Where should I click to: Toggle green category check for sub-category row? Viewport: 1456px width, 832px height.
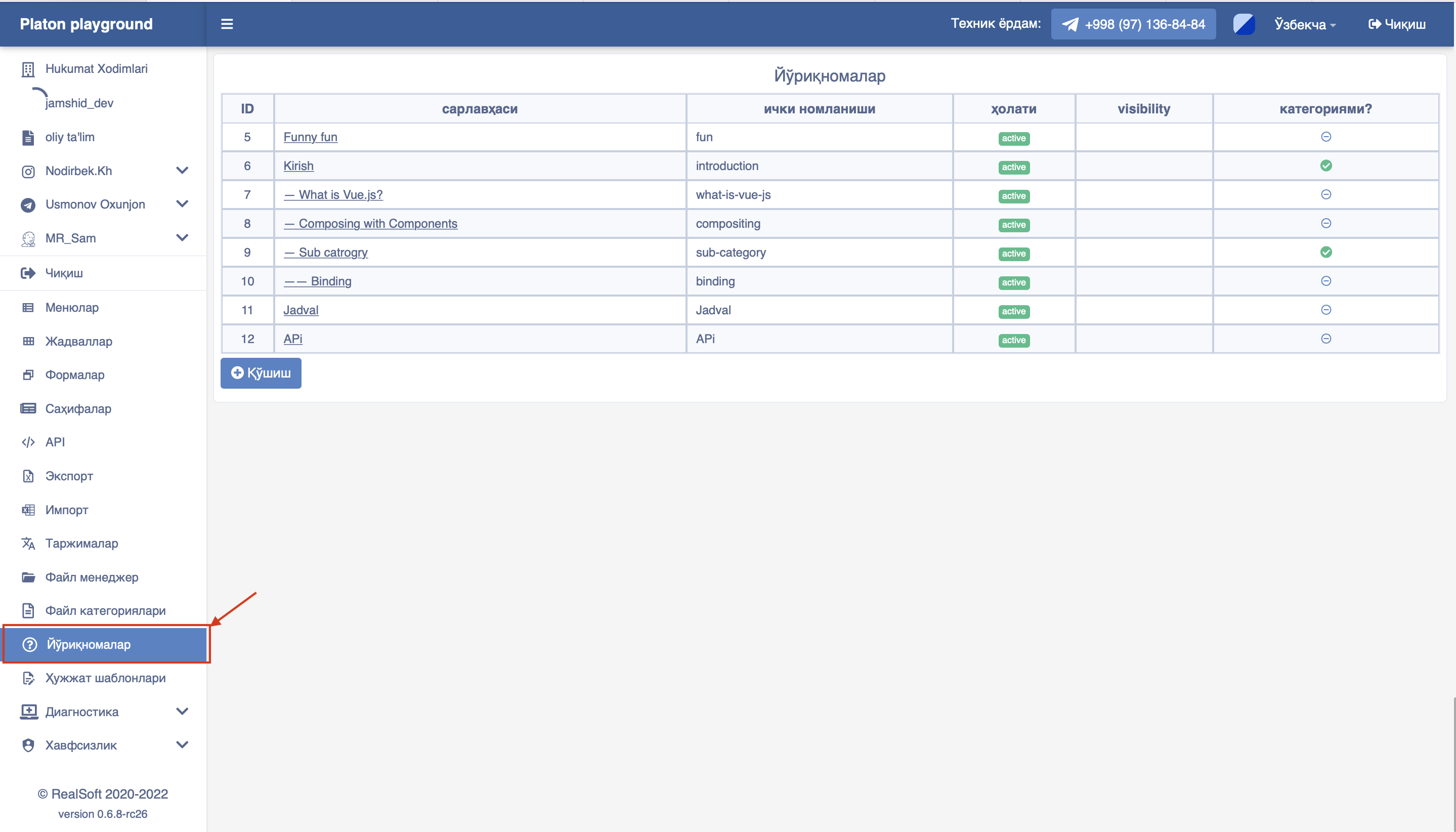[x=1326, y=252]
